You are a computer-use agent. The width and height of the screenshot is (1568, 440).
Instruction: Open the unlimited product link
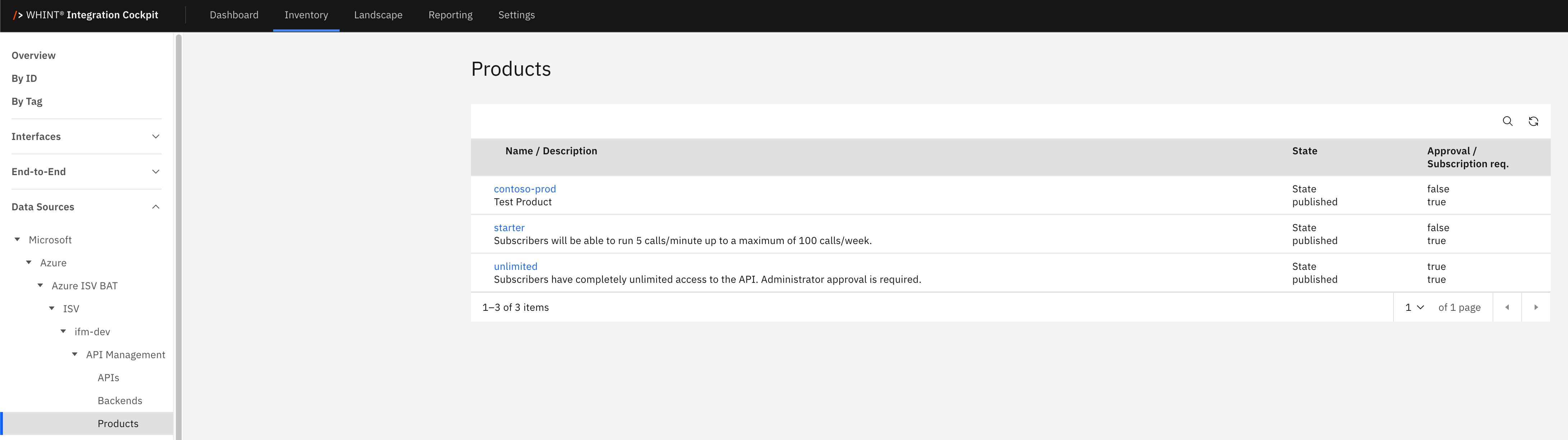coord(515,267)
